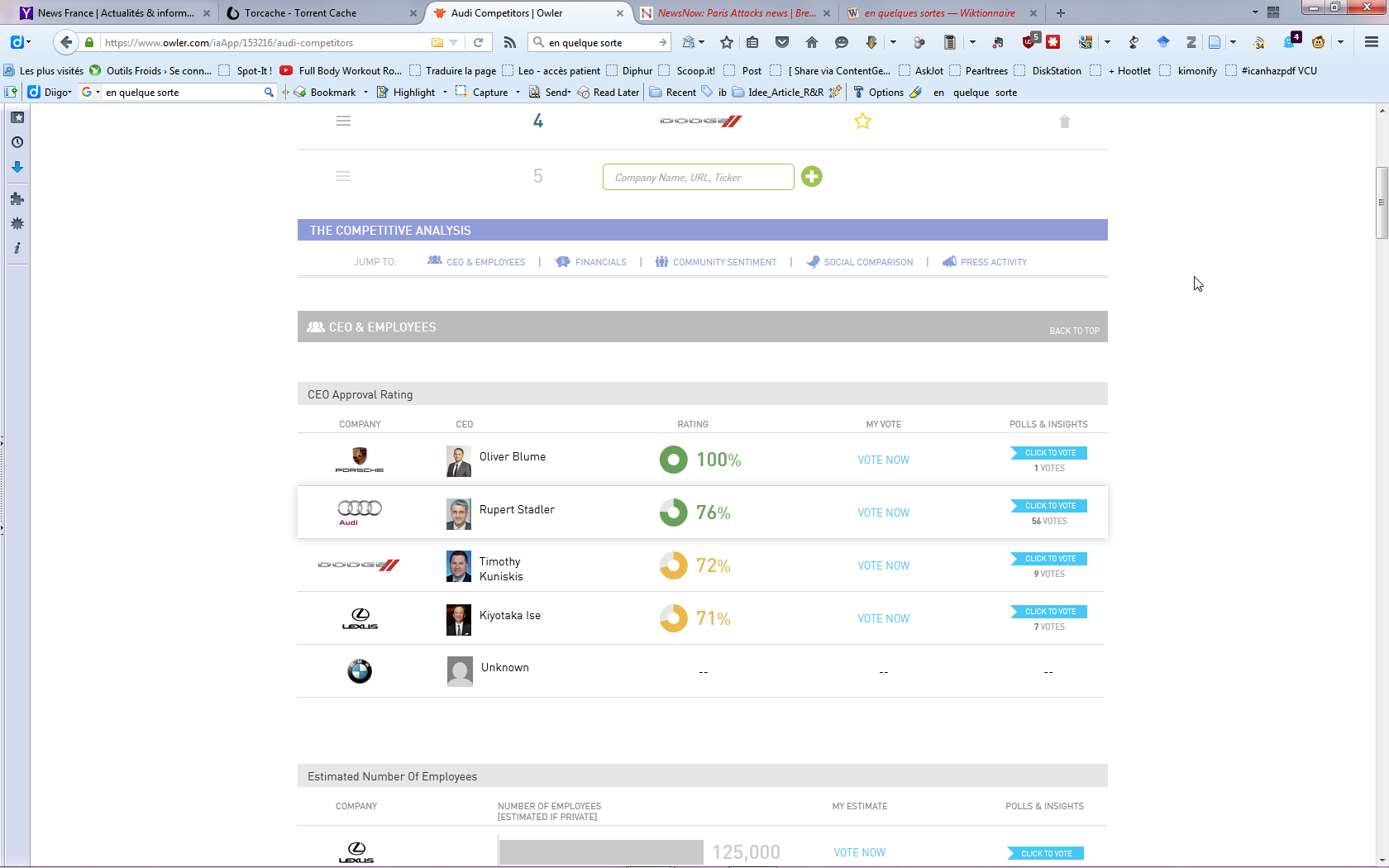Click the uBlock shield icon with badge 5

(1030, 41)
